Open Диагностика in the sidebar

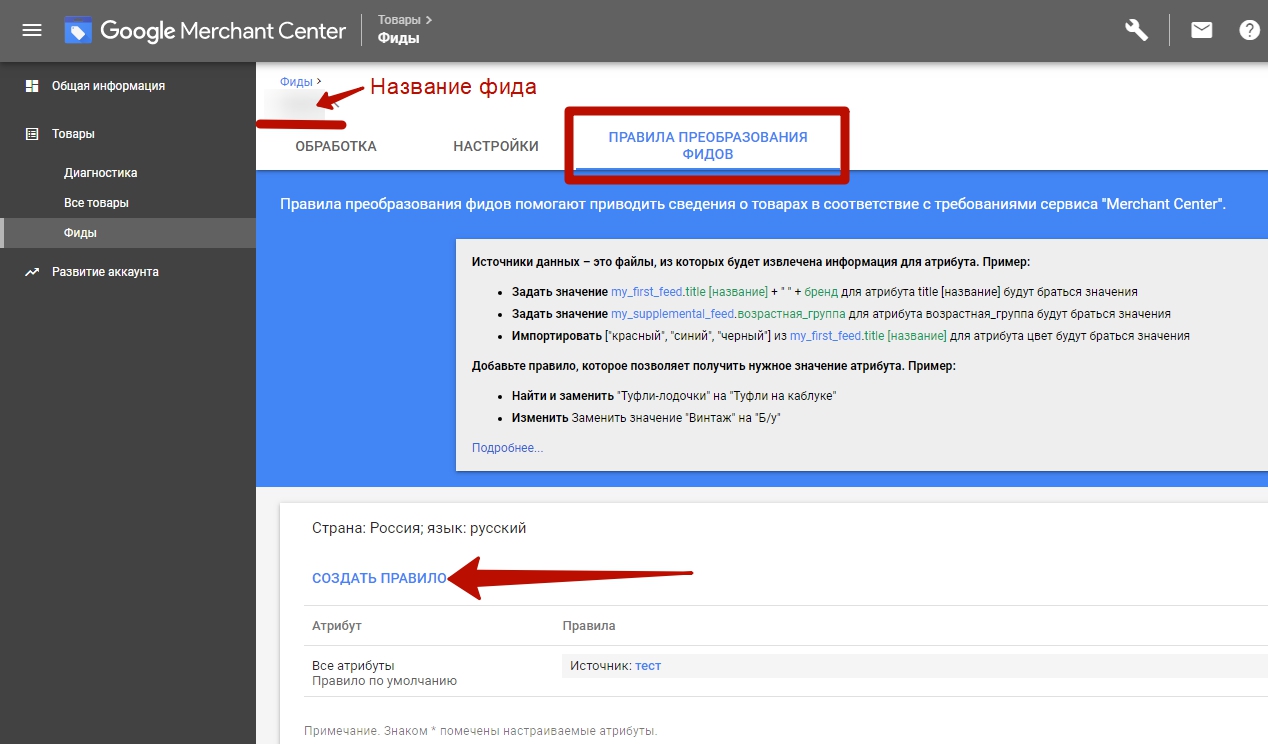[x=100, y=173]
